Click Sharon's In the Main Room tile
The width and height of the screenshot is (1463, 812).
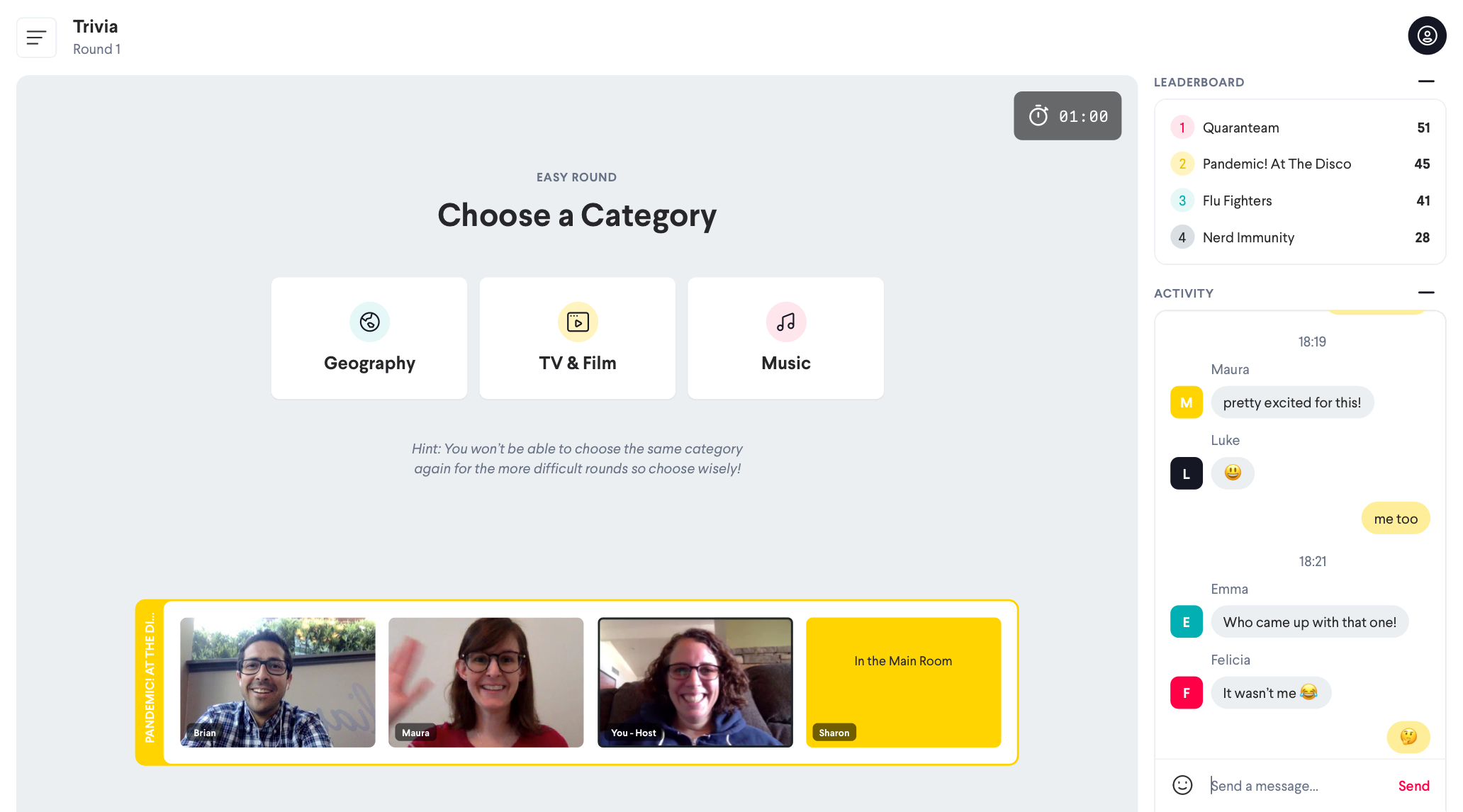pos(904,682)
